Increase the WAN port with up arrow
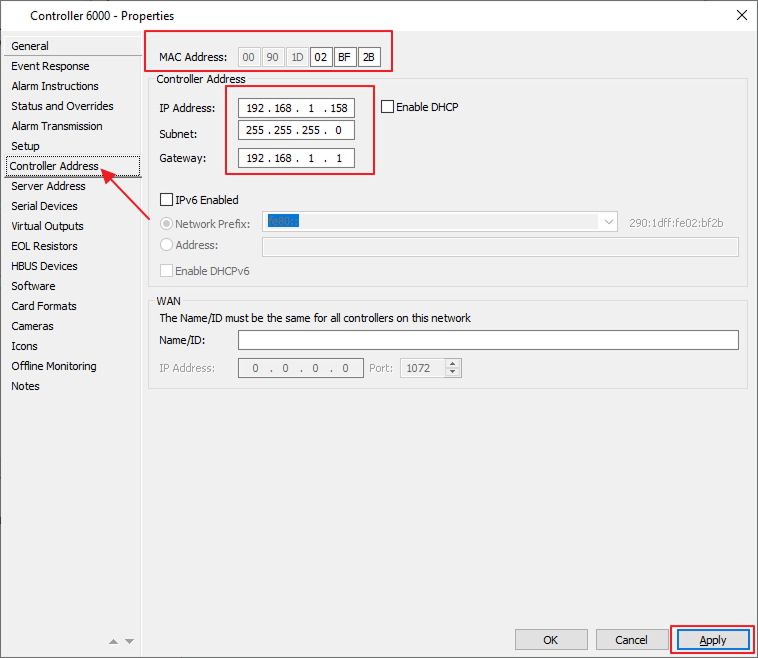The width and height of the screenshot is (758, 658). pos(453,364)
